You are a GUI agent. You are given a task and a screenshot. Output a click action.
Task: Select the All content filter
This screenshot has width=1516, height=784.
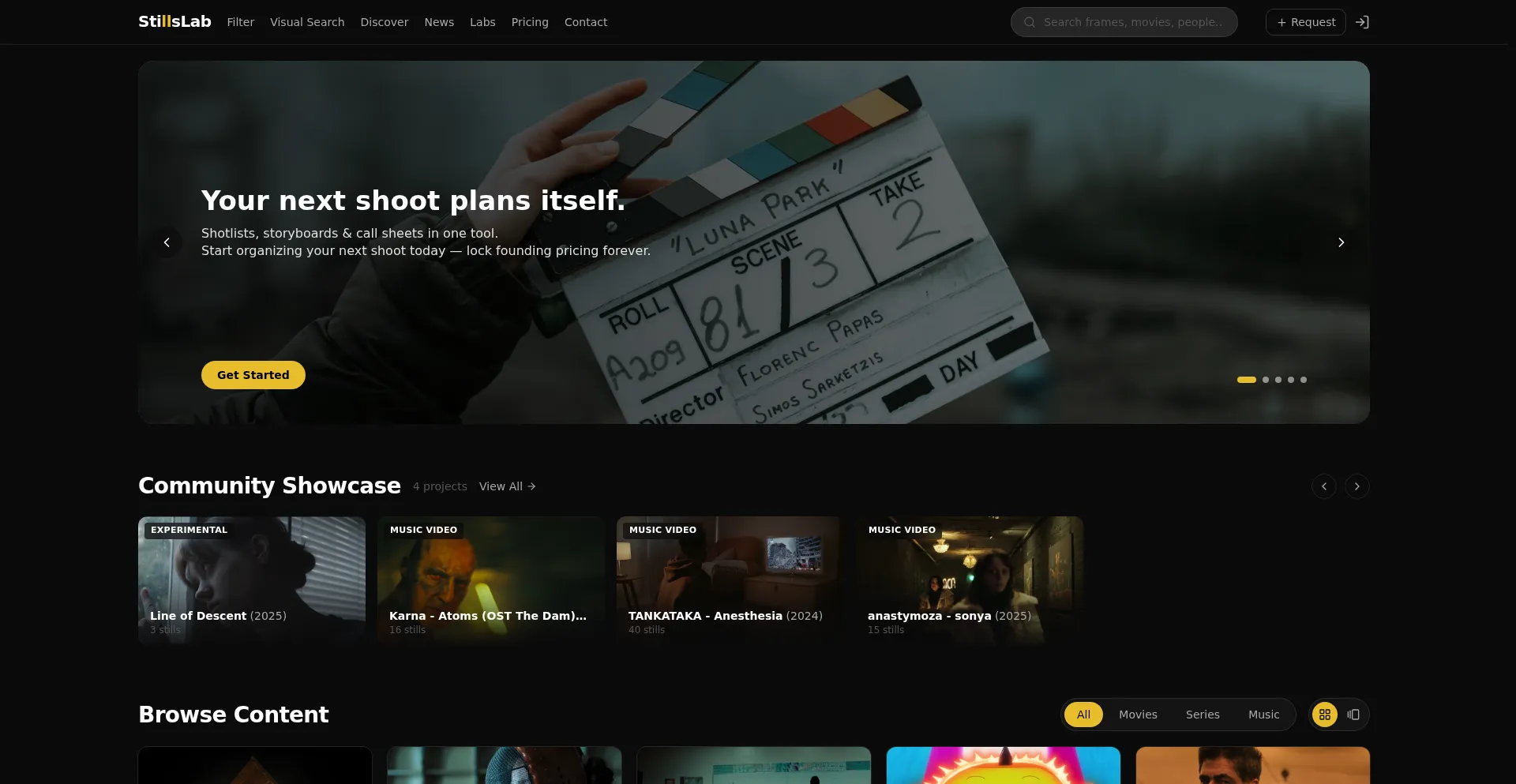1083,715
